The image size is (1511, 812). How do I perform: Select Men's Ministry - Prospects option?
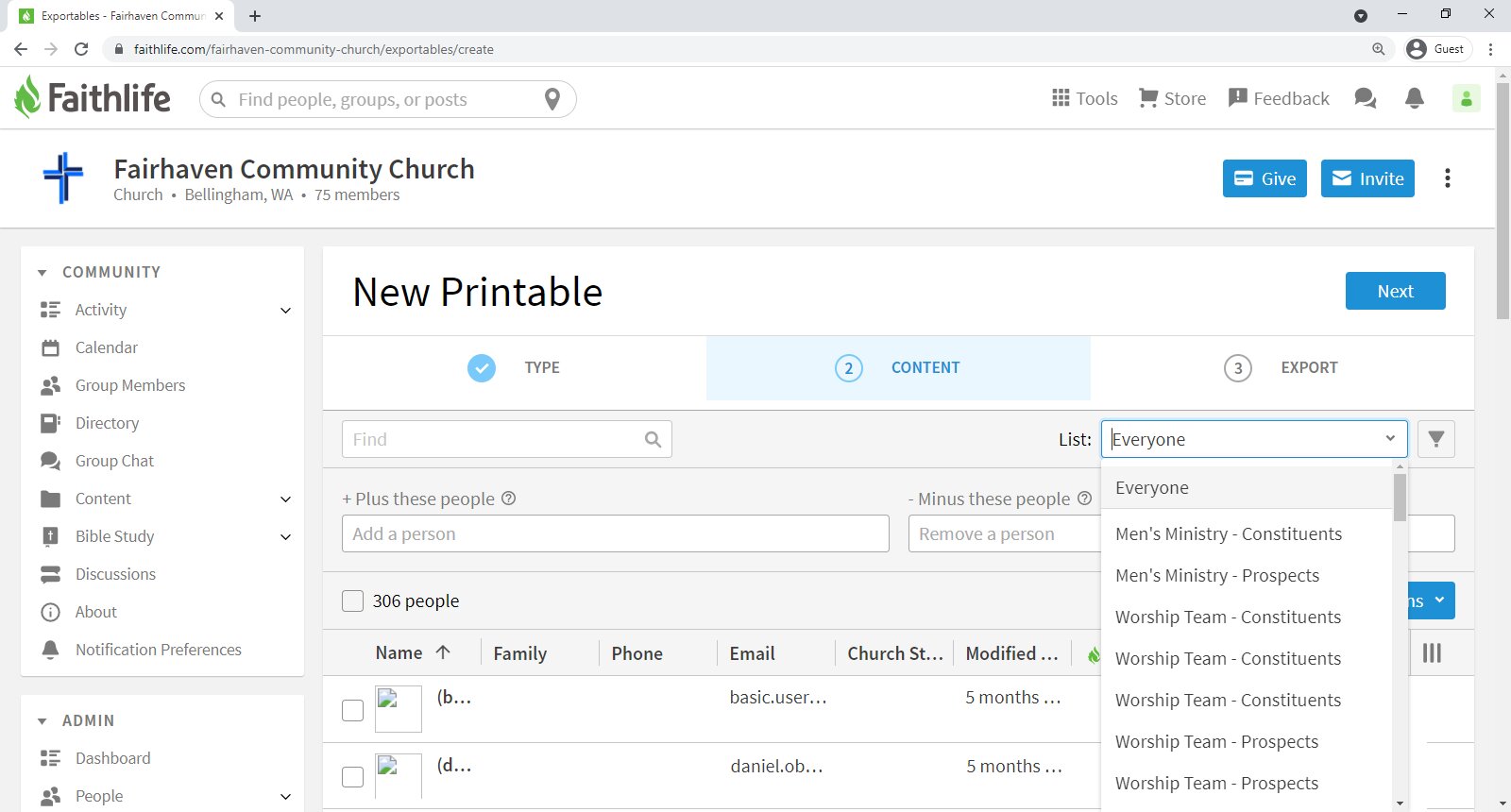(1247, 575)
